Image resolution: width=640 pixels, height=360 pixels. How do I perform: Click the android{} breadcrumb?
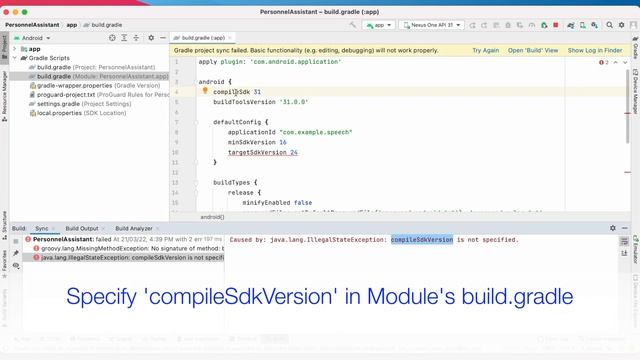pos(212,217)
